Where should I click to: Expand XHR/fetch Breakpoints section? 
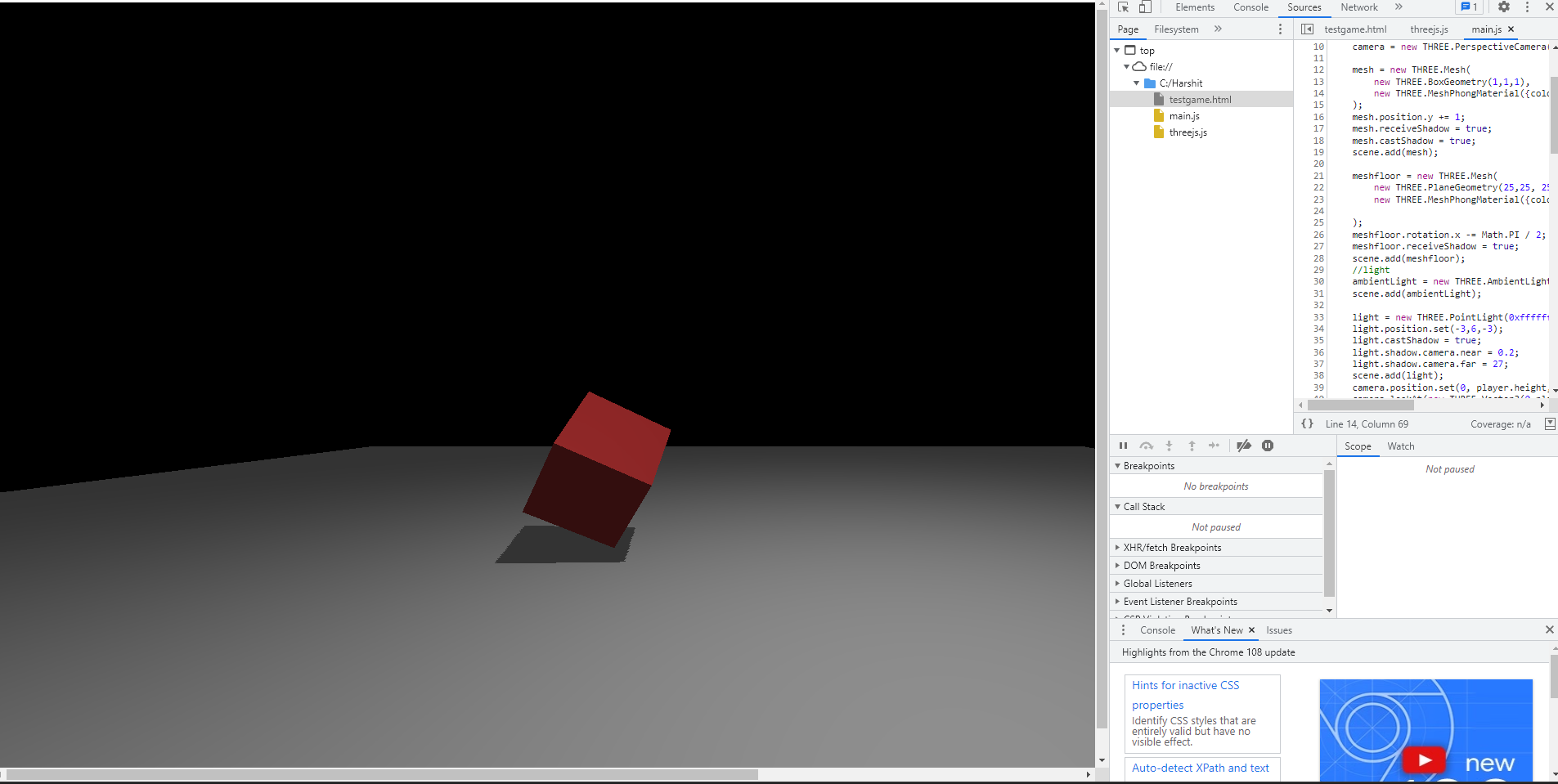pos(1171,548)
